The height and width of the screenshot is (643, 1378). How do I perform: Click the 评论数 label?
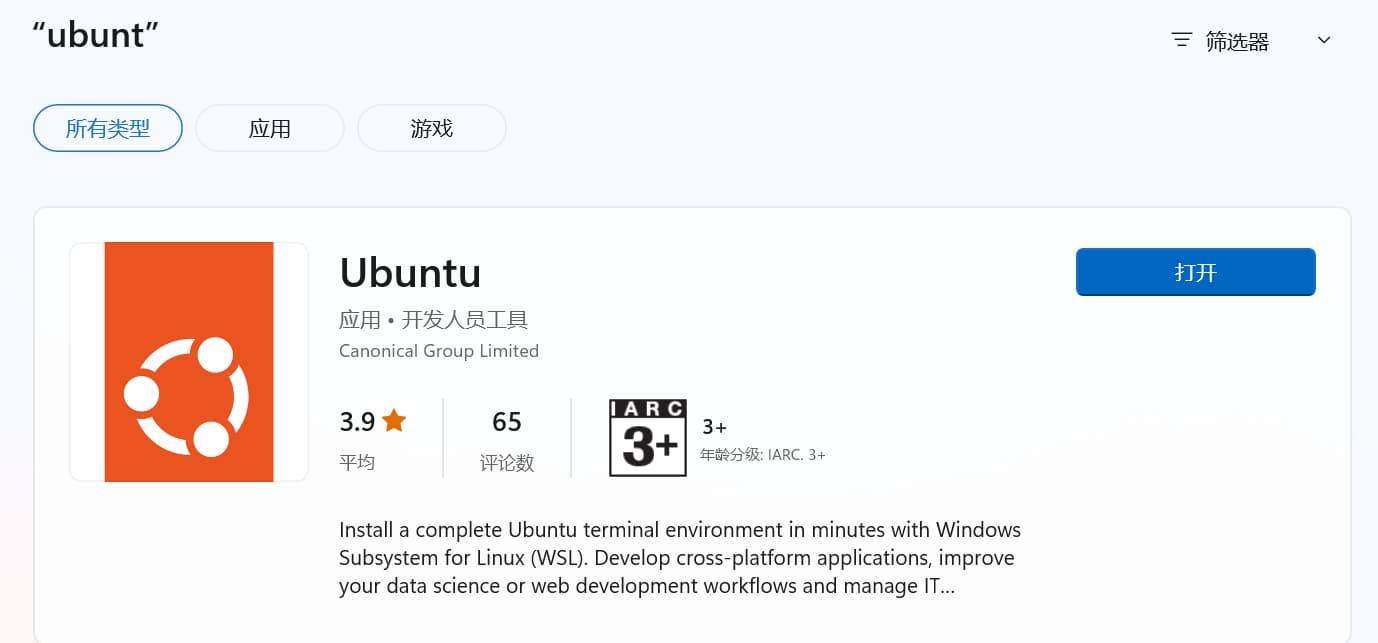point(507,463)
